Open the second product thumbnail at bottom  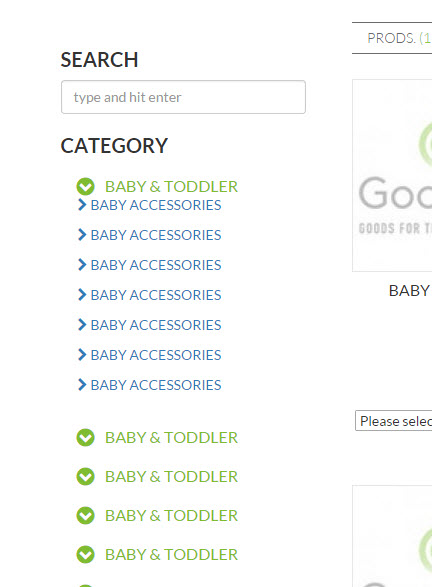[392, 536]
